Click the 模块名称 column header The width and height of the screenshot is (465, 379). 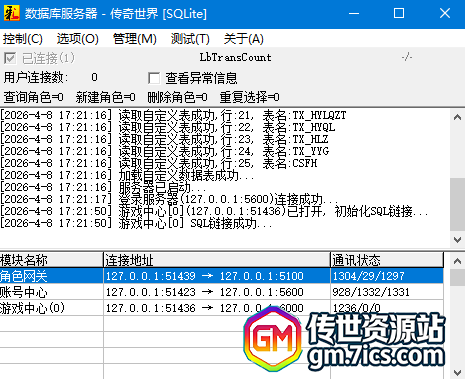coord(51,260)
